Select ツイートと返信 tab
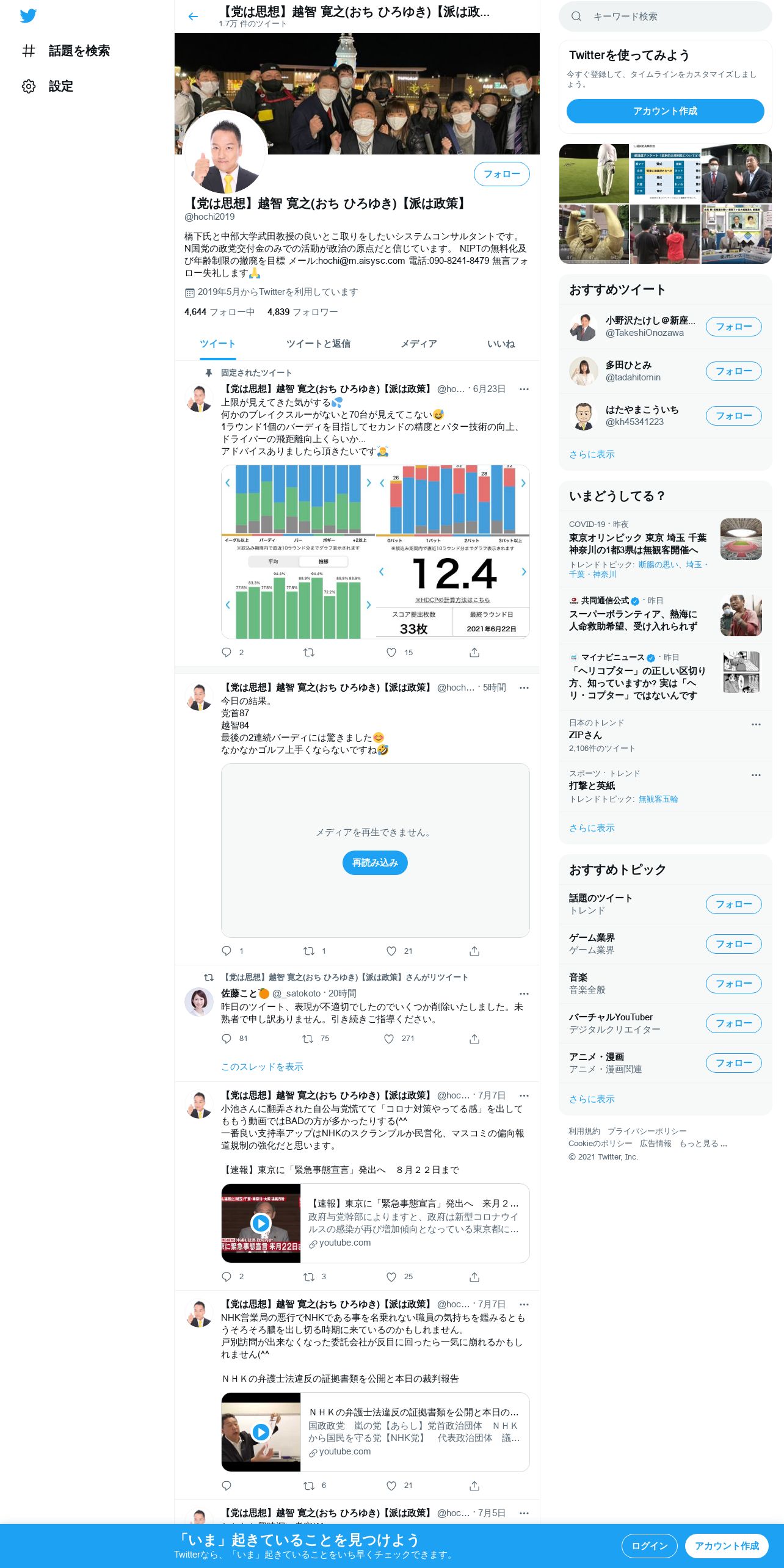784x1568 pixels. (318, 344)
